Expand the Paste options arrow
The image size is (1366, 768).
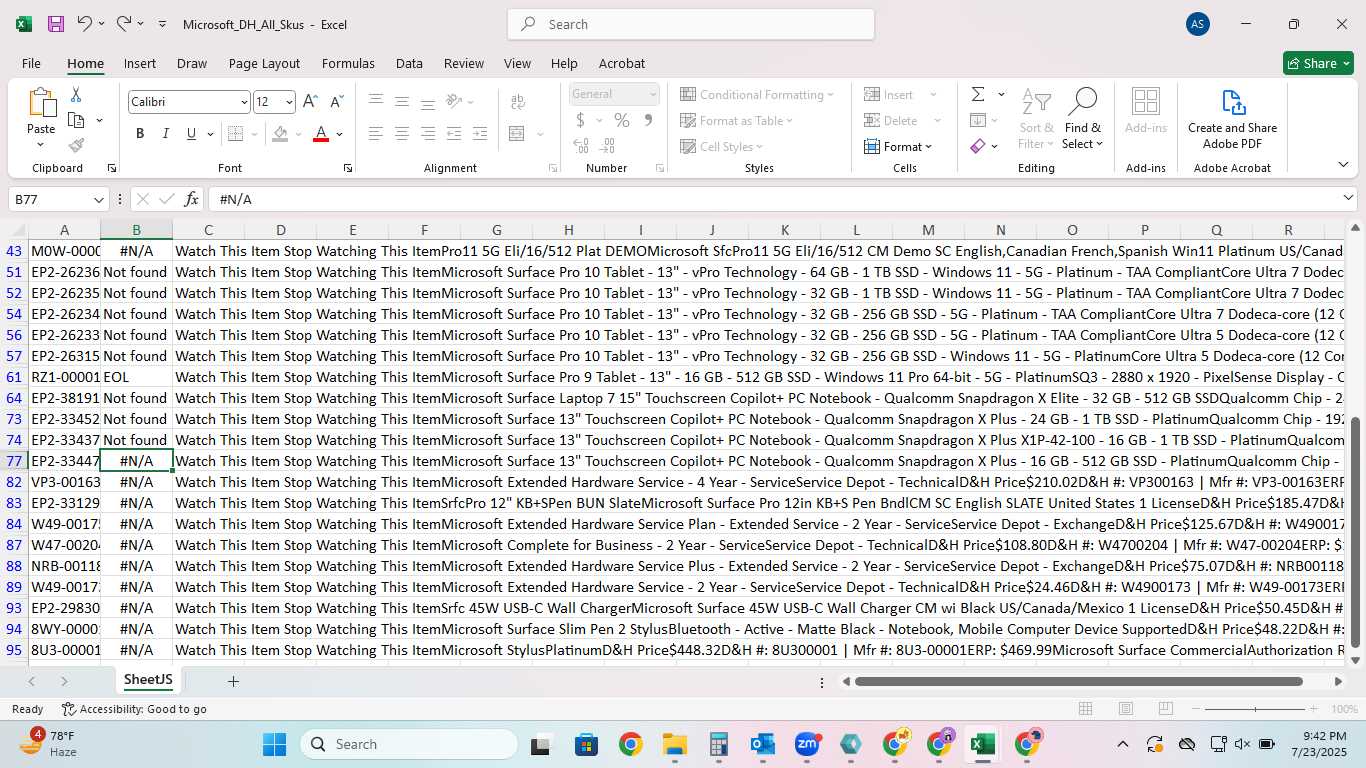(x=41, y=146)
